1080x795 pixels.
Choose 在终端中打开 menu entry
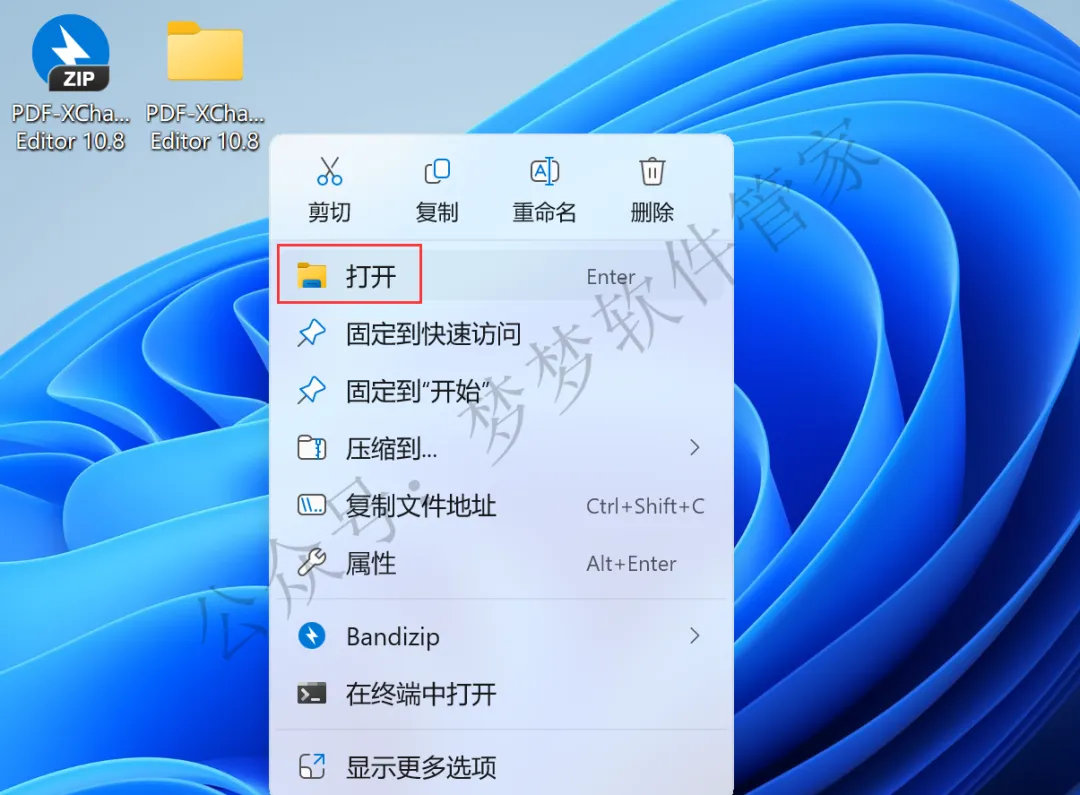501,694
